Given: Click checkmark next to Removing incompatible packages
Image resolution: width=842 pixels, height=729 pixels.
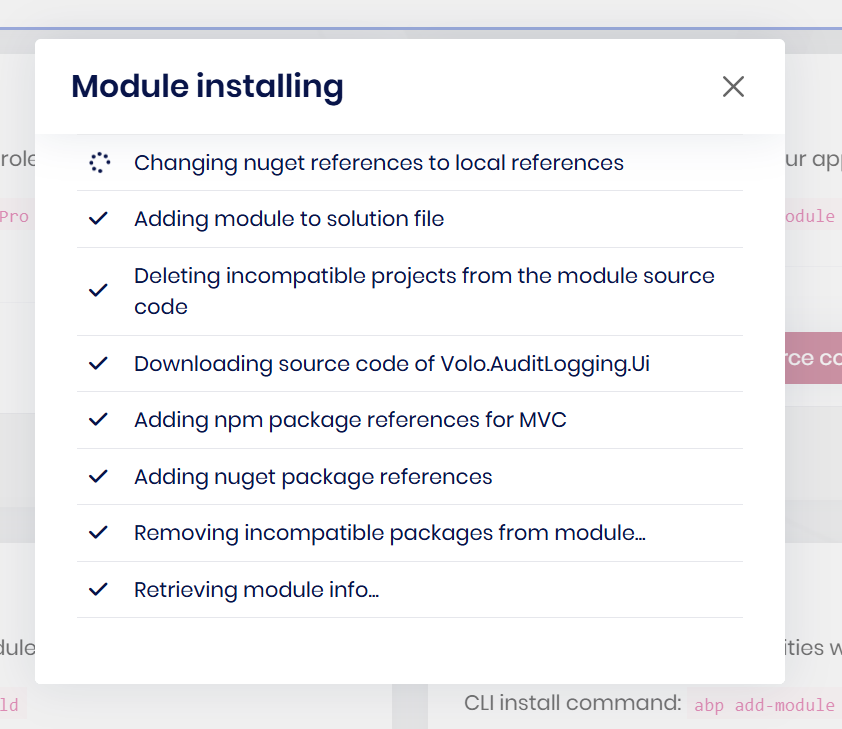Looking at the screenshot, I should coord(98,533).
